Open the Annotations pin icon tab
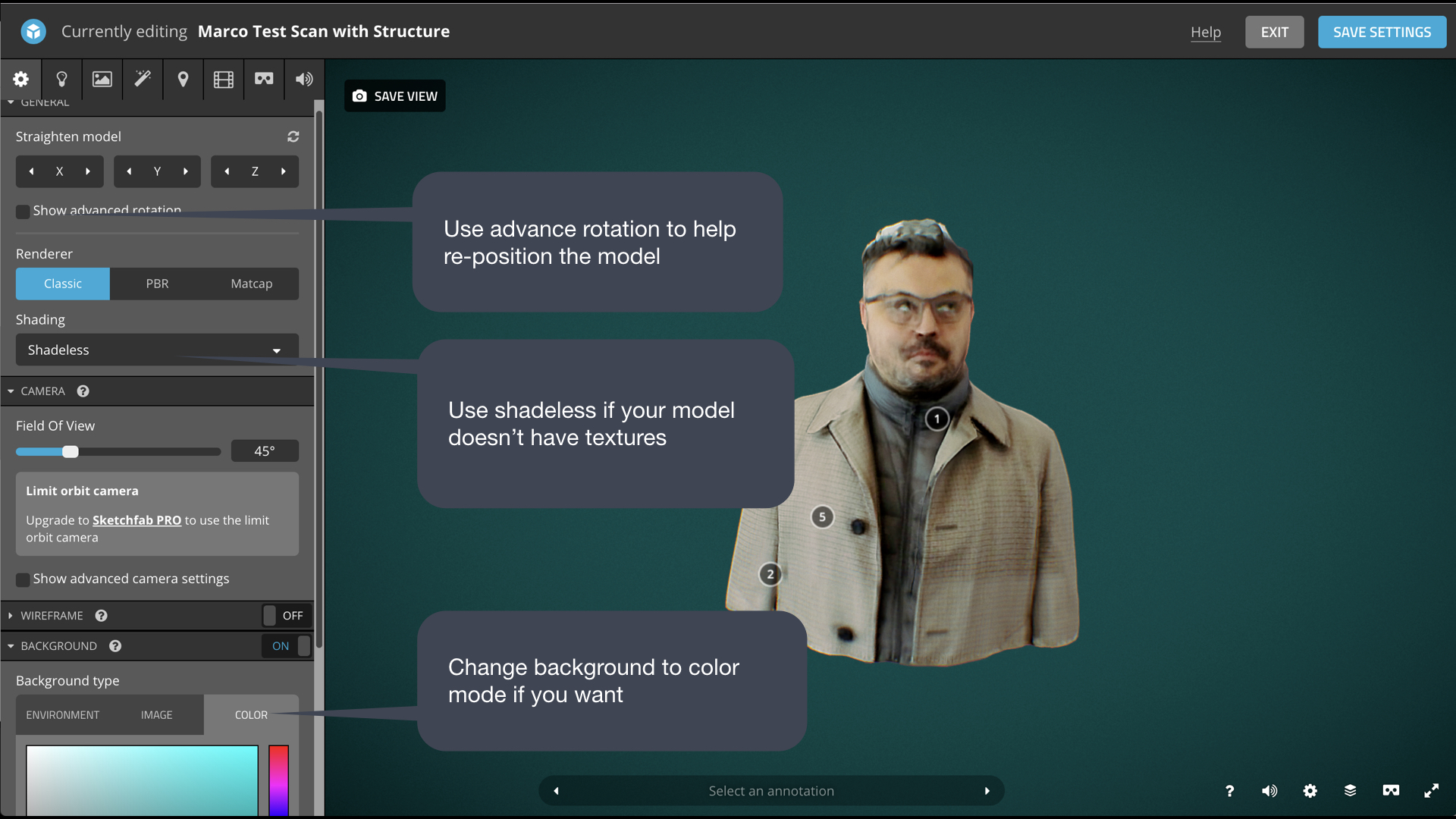The width and height of the screenshot is (1456, 819). 183,79
